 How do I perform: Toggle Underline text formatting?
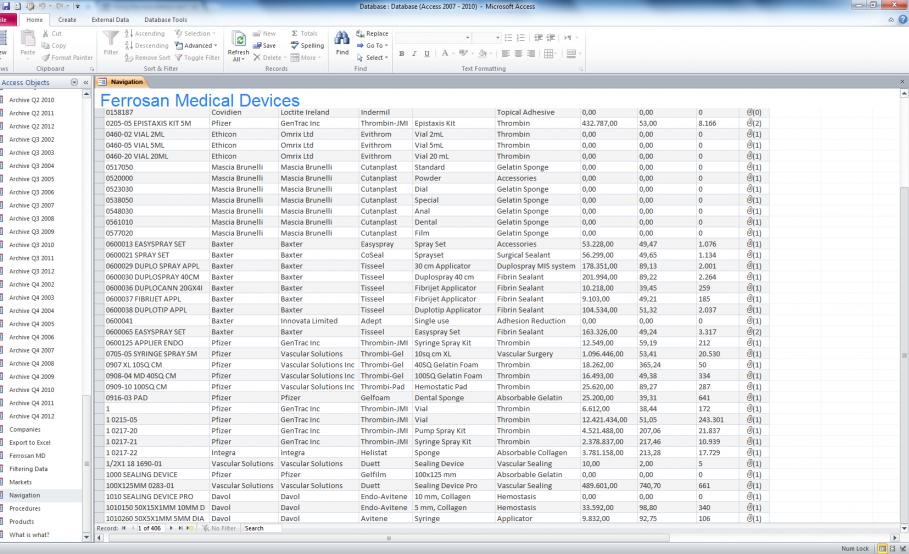[427, 54]
